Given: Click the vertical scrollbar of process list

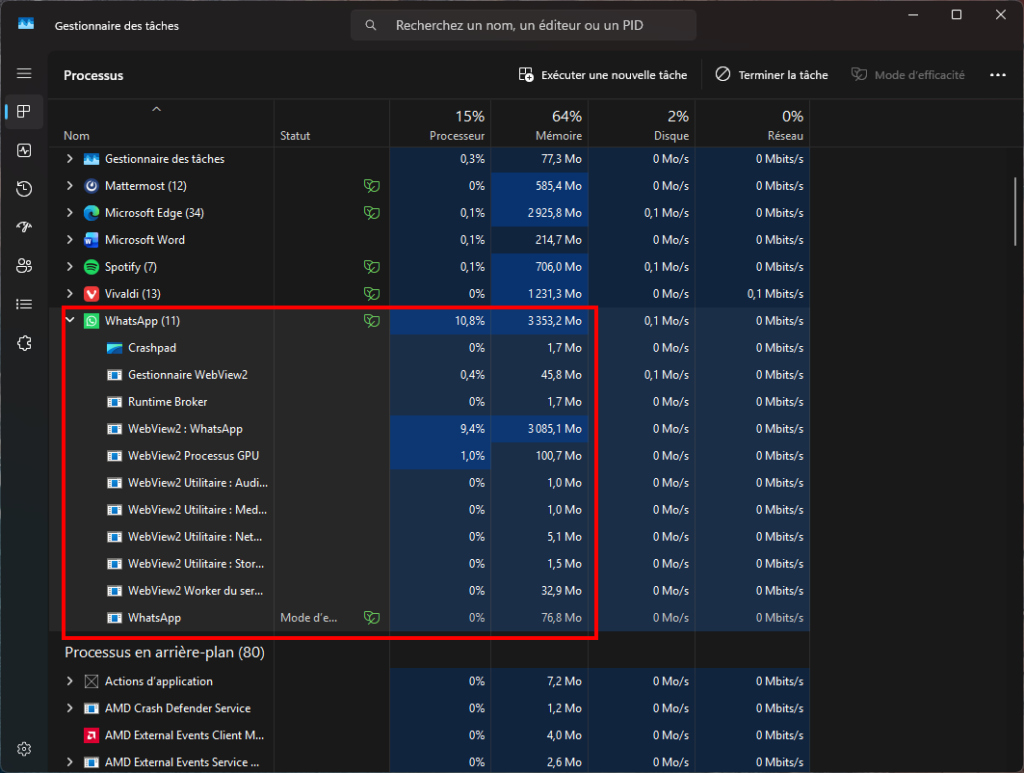Looking at the screenshot, I should pyautogui.click(x=1015, y=212).
